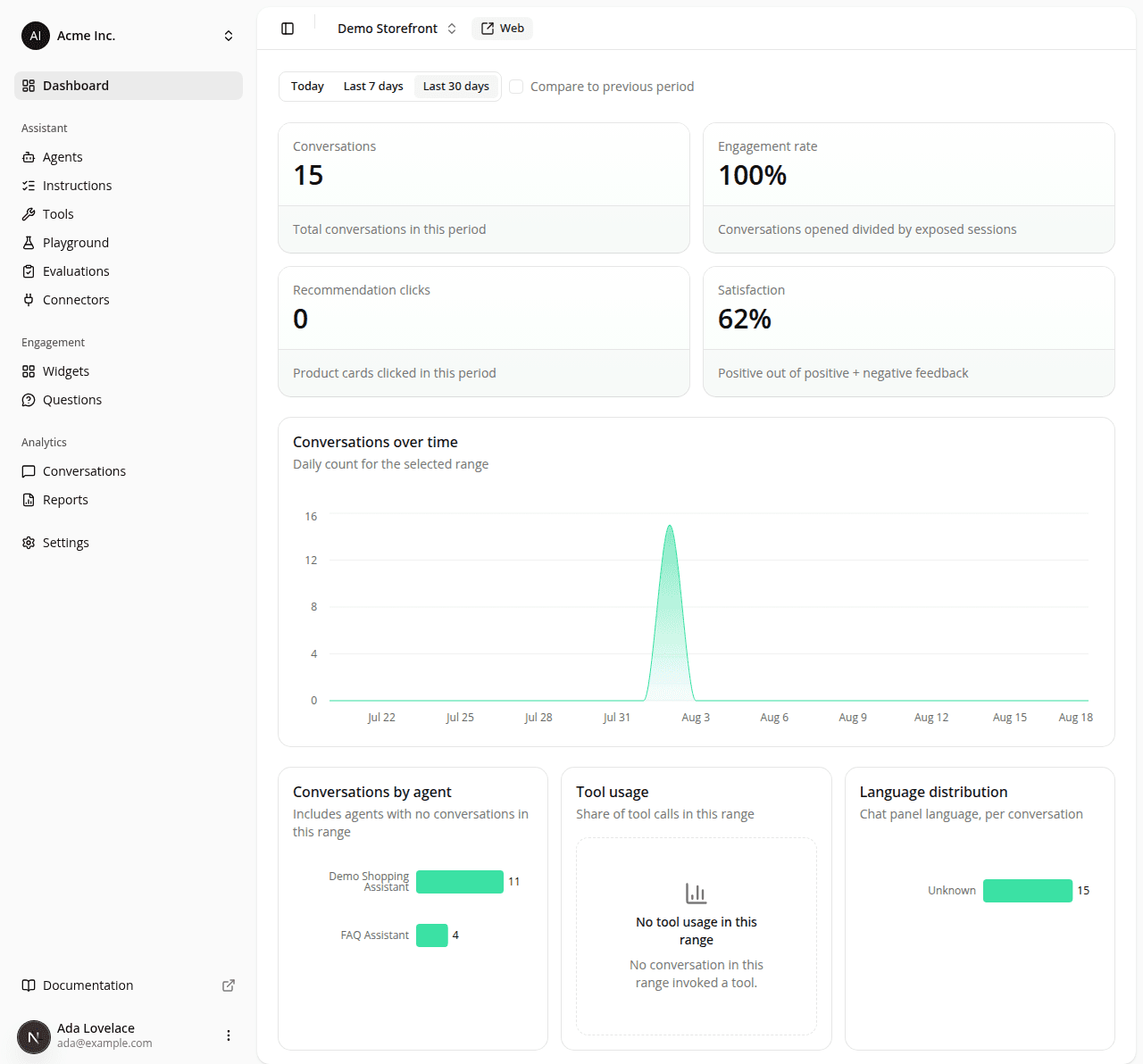Screen dimensions: 1143x1064
Task: Click the Playground flask icon
Action: coord(29,243)
